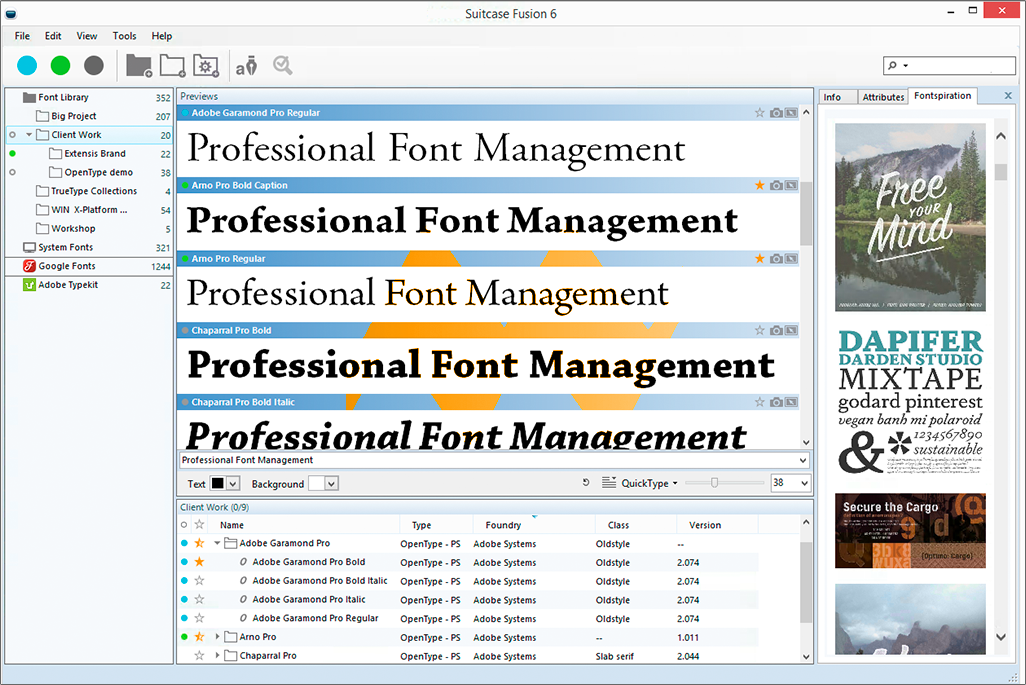Image resolution: width=1026 pixels, height=685 pixels.
Task: Click camera snapshot icon on Chaparral Pro Bold Italic preview
Action: pos(776,402)
